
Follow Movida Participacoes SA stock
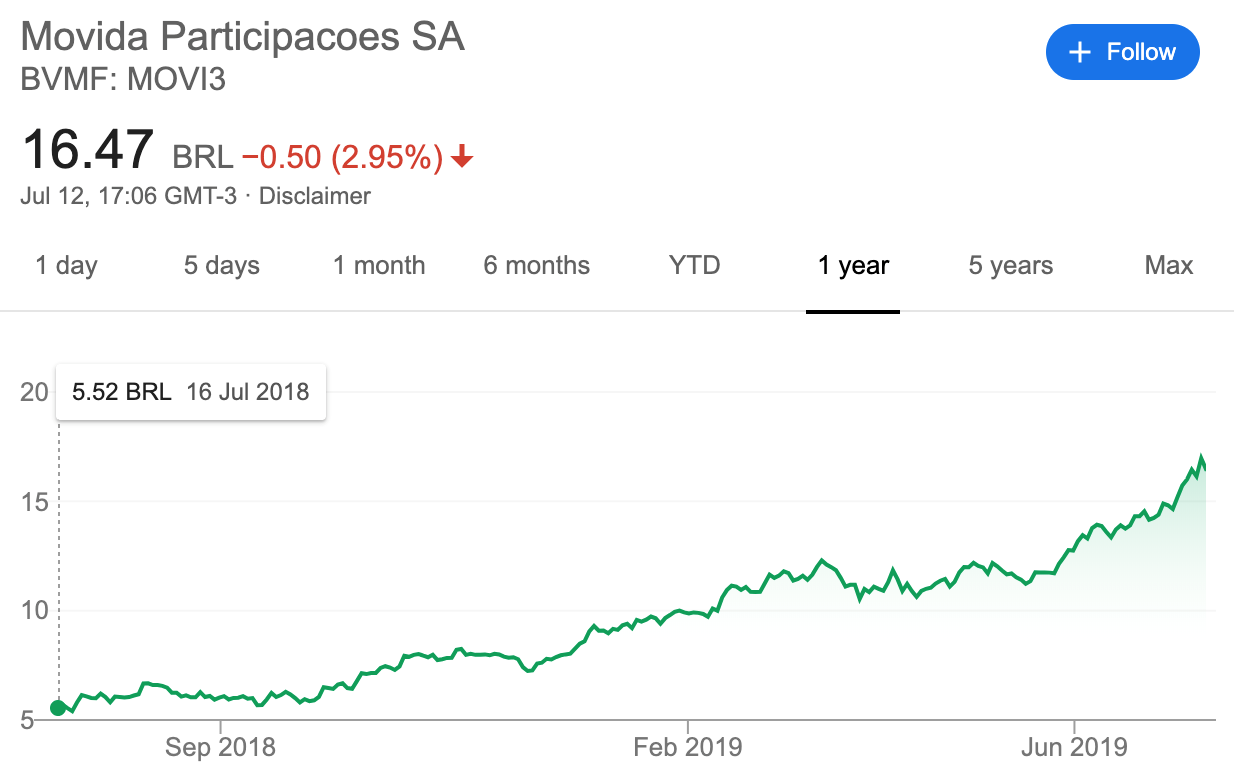tap(1122, 52)
